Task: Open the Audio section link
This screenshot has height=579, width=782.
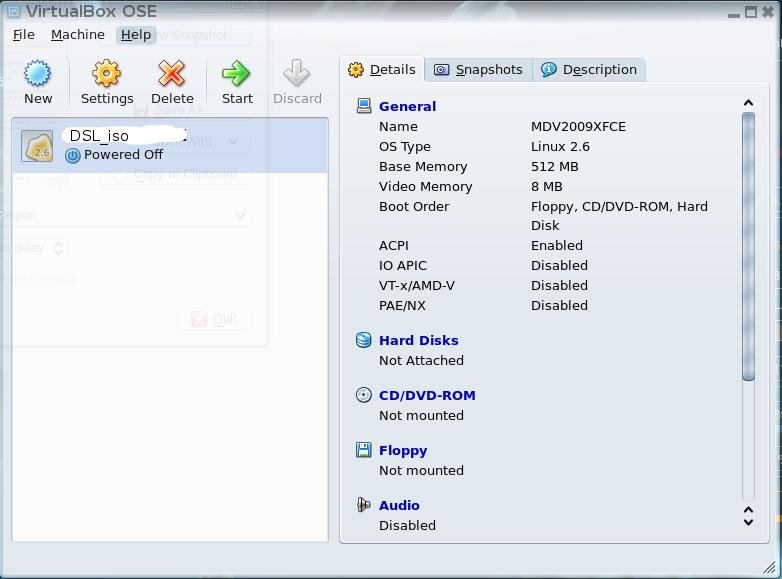Action: tap(399, 505)
